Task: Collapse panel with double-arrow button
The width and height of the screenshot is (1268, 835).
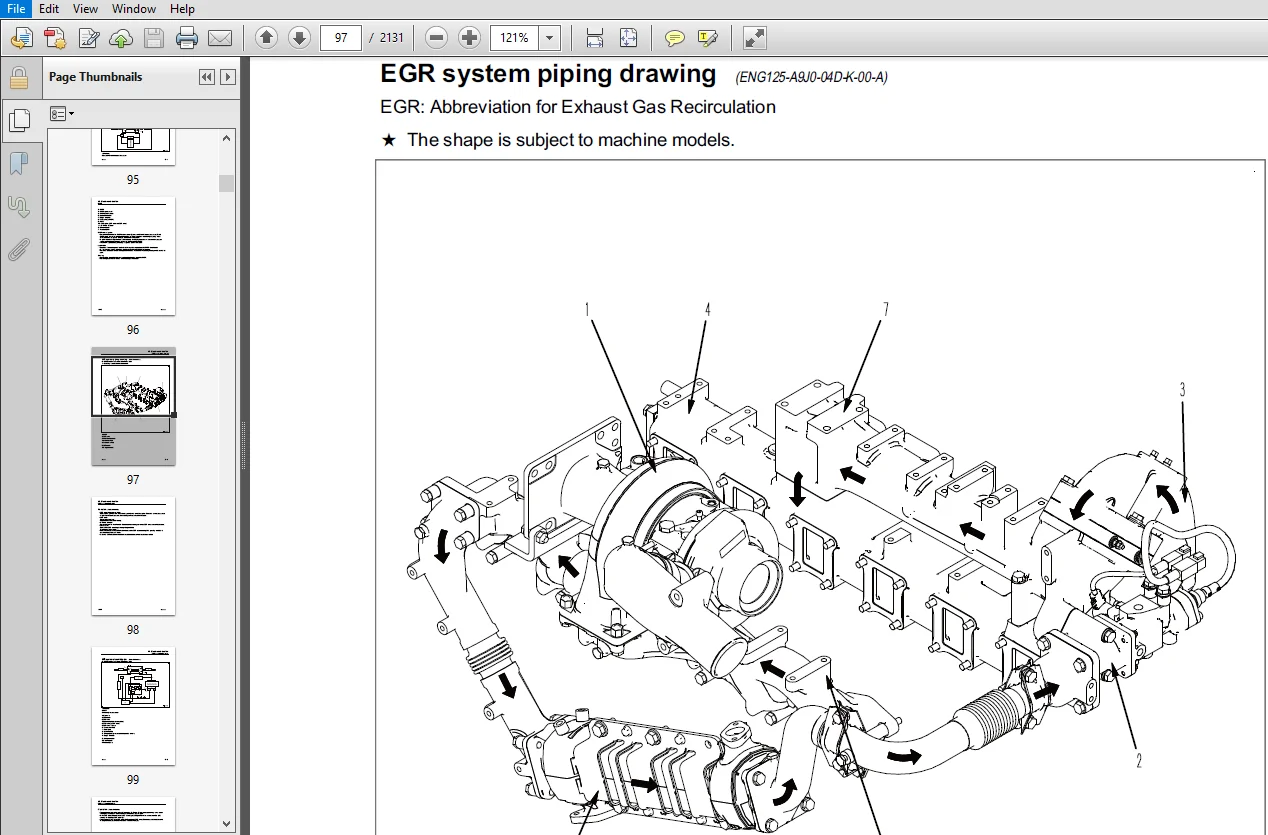Action: (x=207, y=77)
